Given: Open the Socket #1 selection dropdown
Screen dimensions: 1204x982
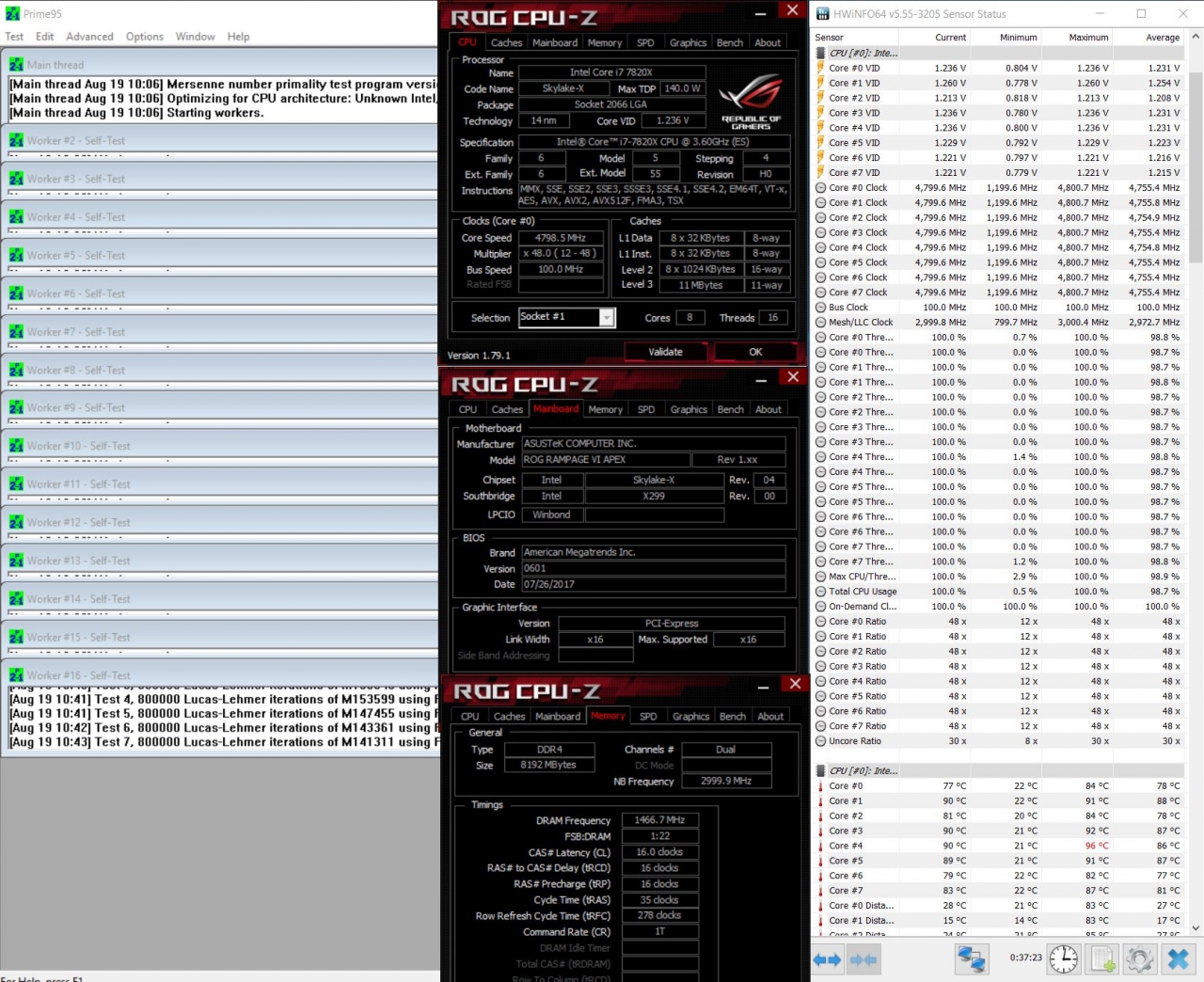Looking at the screenshot, I should pos(607,318).
